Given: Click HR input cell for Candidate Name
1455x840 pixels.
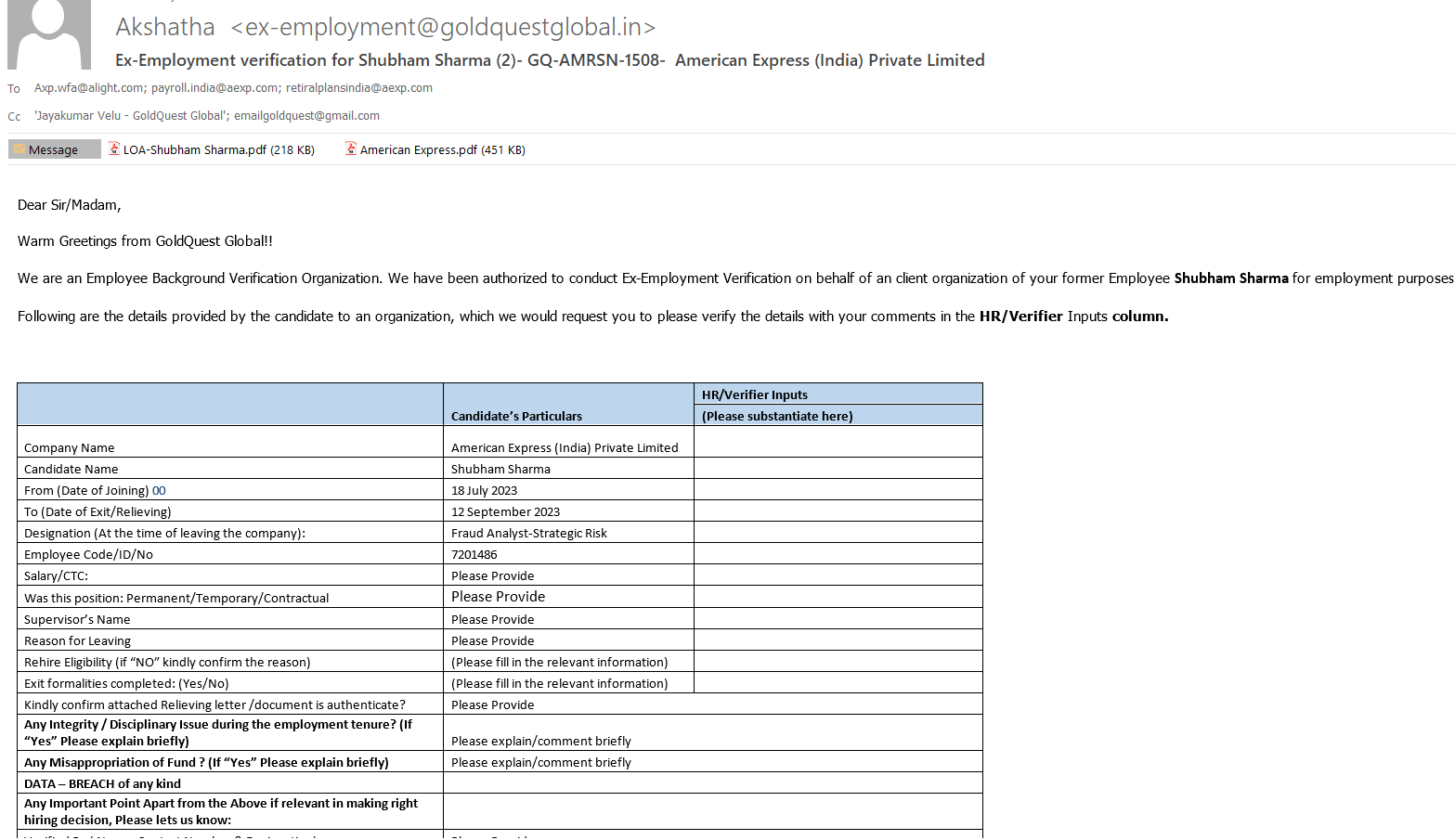Looking at the screenshot, I should coord(838,469).
